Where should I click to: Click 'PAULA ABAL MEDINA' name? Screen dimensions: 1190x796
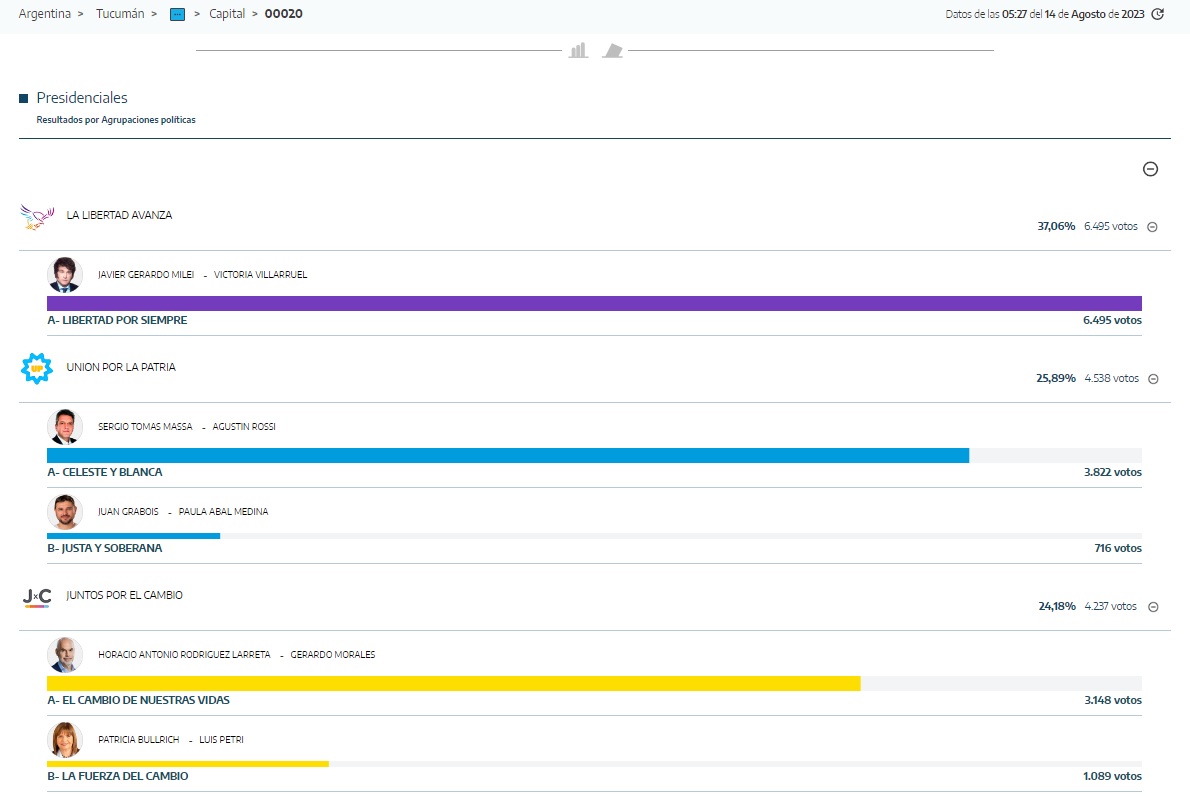click(x=223, y=512)
